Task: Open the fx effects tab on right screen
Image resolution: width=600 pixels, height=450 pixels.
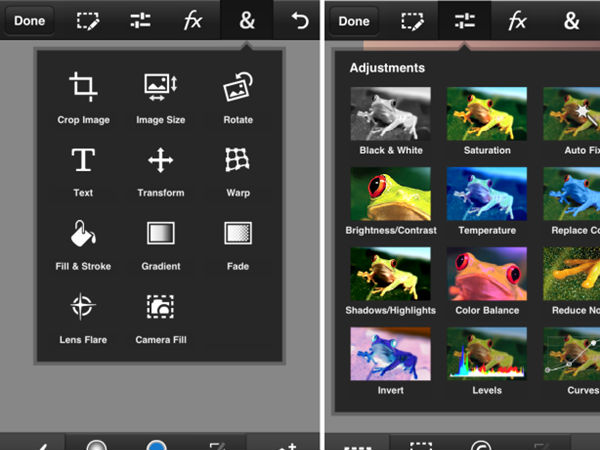Action: 517,20
